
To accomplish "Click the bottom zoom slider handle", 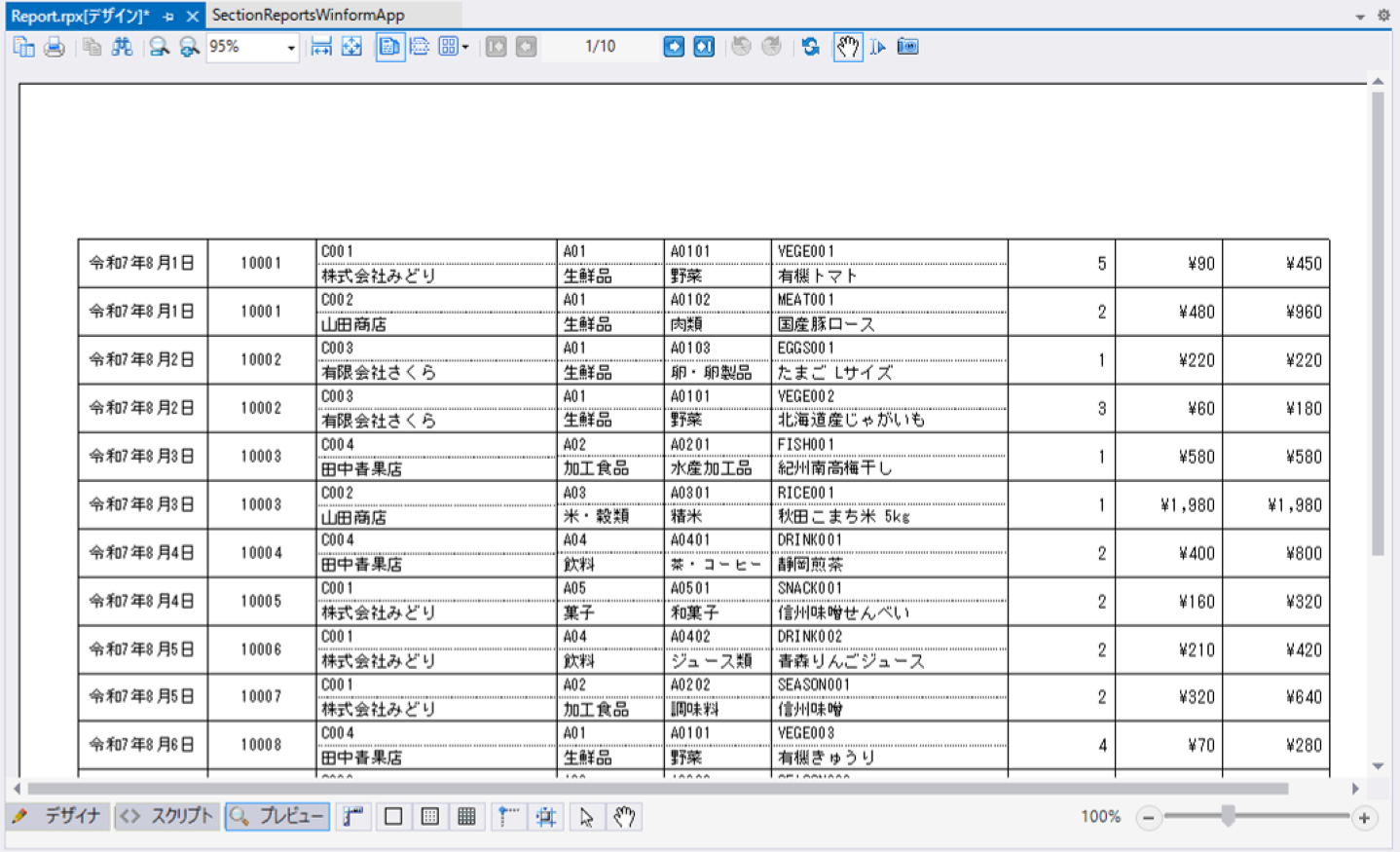I will click(1229, 816).
